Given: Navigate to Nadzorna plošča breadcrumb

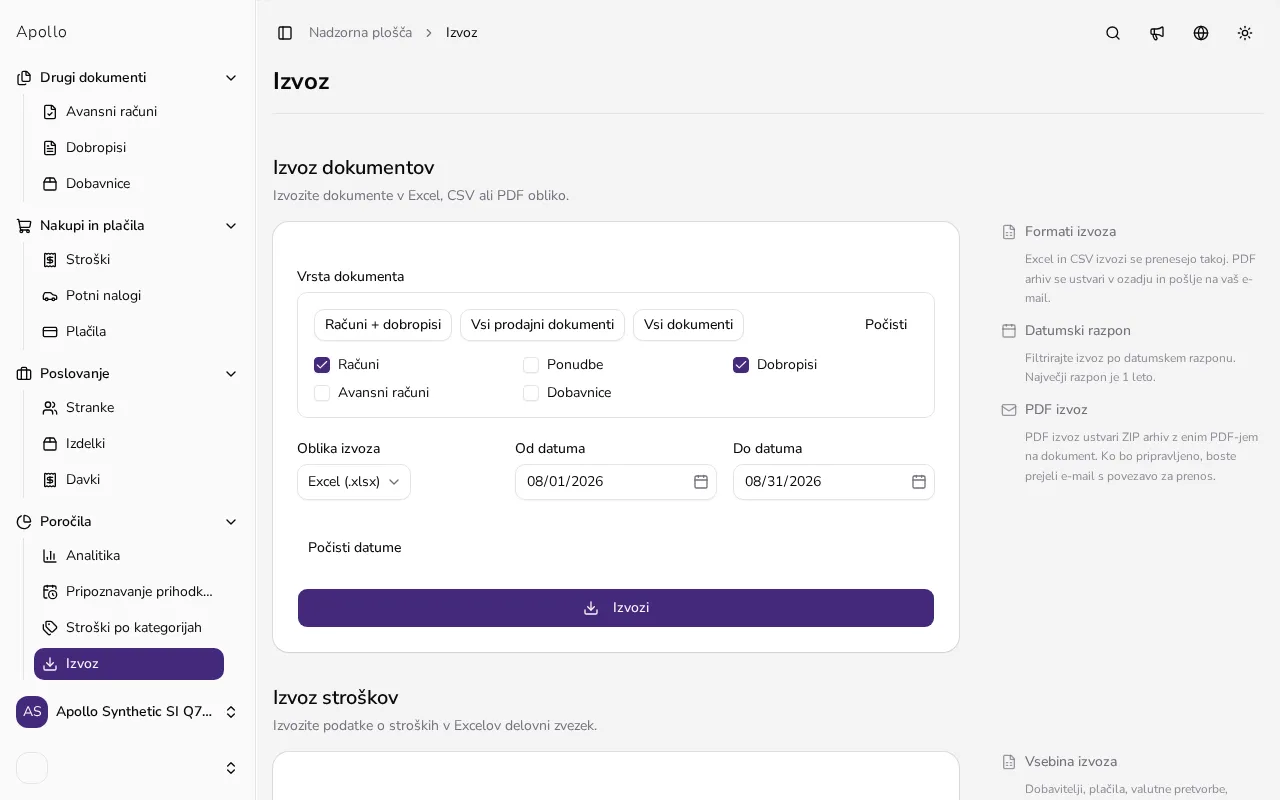Looking at the screenshot, I should (x=360, y=33).
